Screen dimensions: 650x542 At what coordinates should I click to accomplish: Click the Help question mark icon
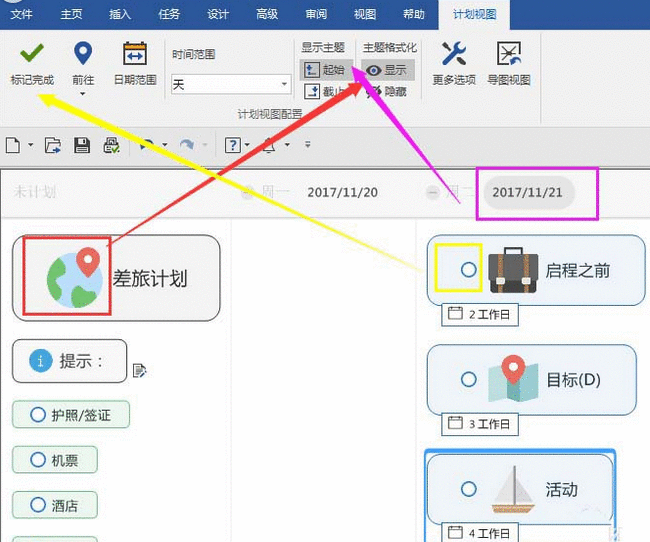tap(233, 145)
